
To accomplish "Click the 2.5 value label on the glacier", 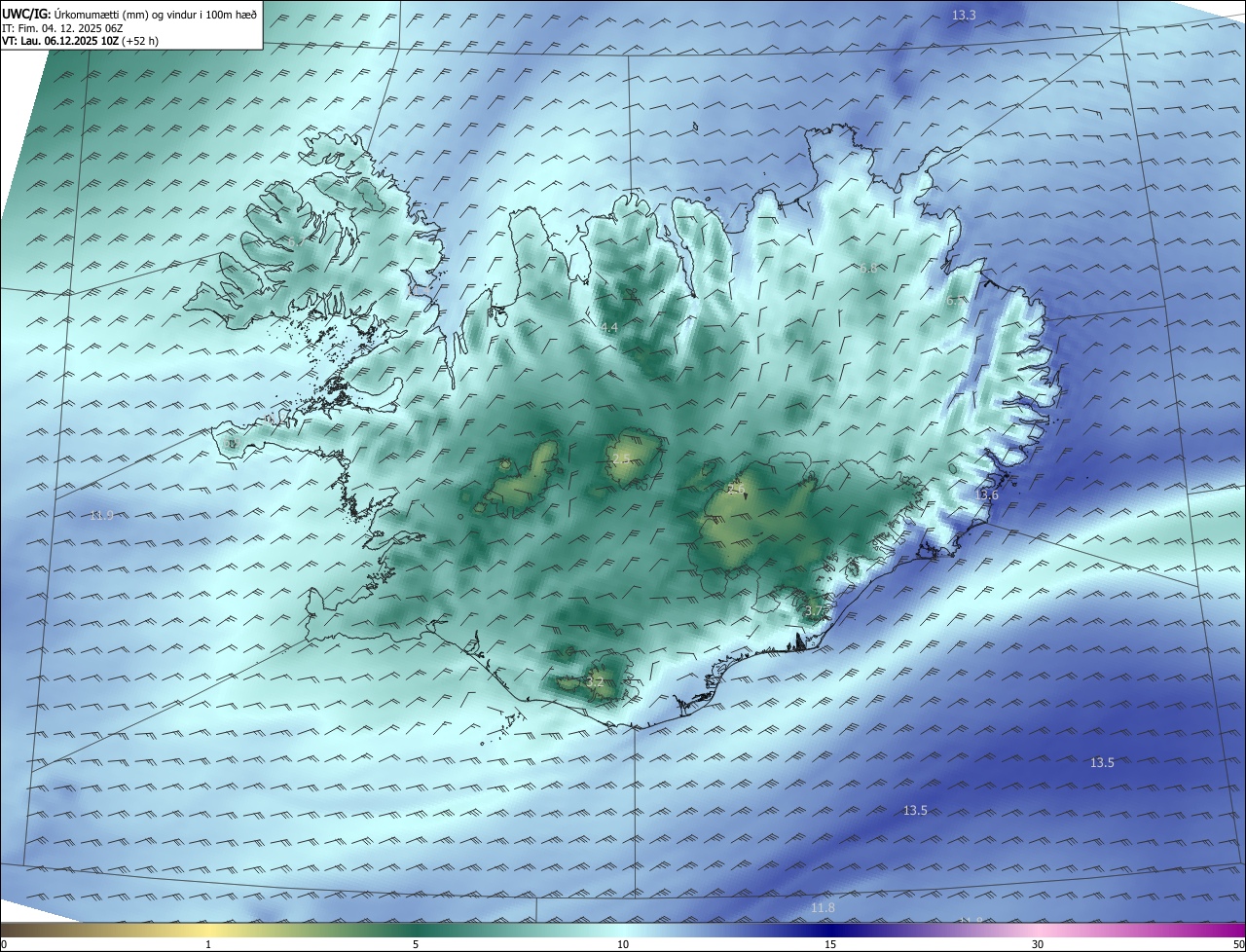I will coord(621,458).
